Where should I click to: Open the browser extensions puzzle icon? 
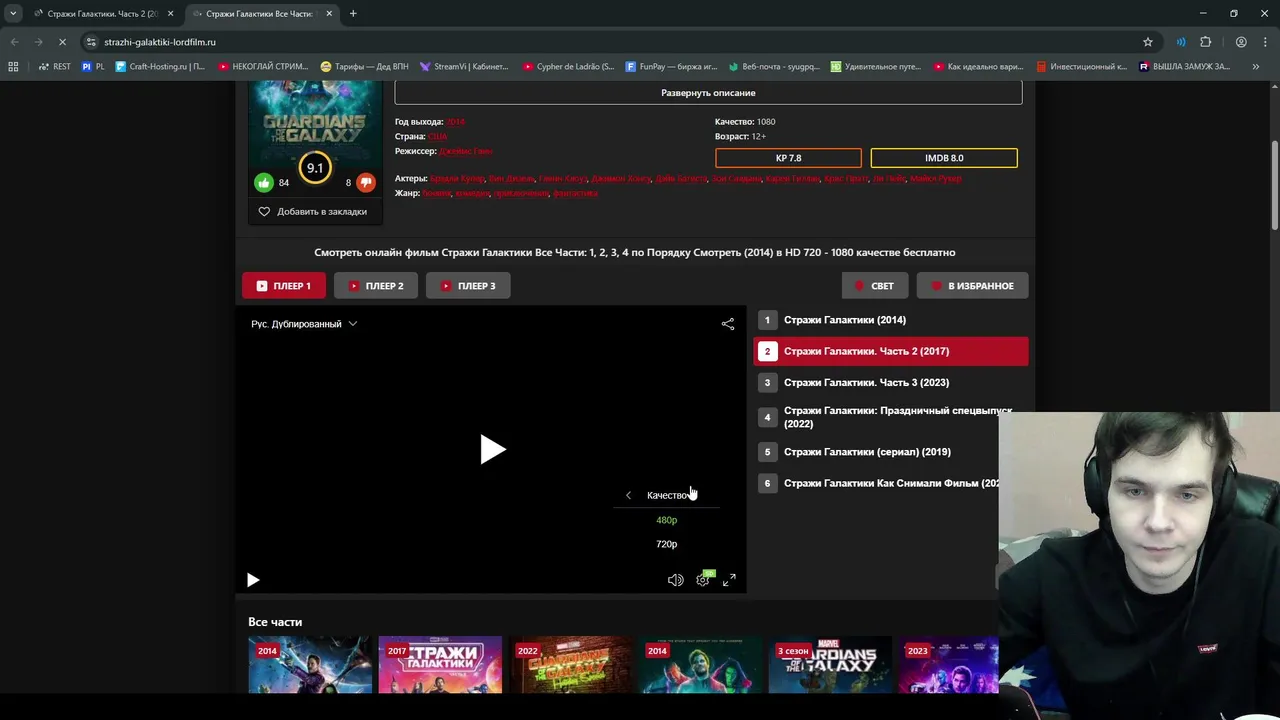[1205, 42]
